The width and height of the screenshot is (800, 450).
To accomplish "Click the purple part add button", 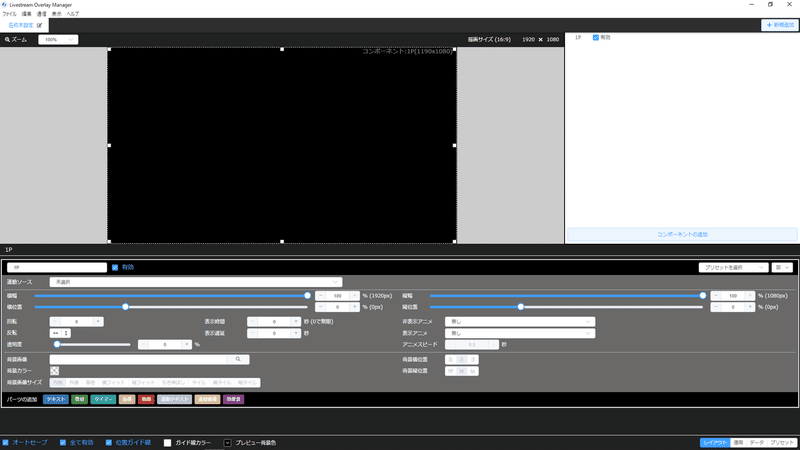I will point(233,399).
